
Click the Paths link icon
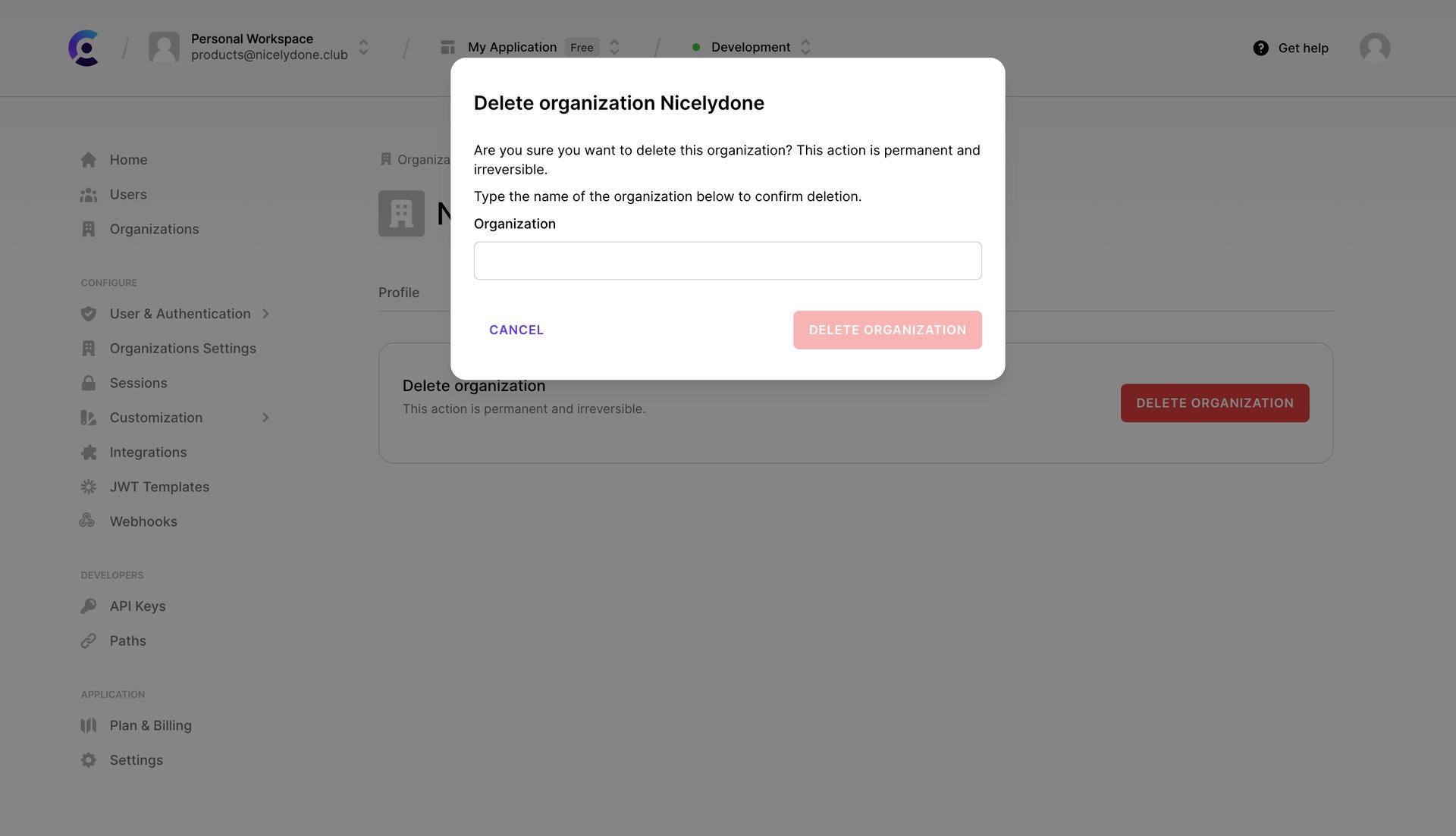[x=89, y=640]
